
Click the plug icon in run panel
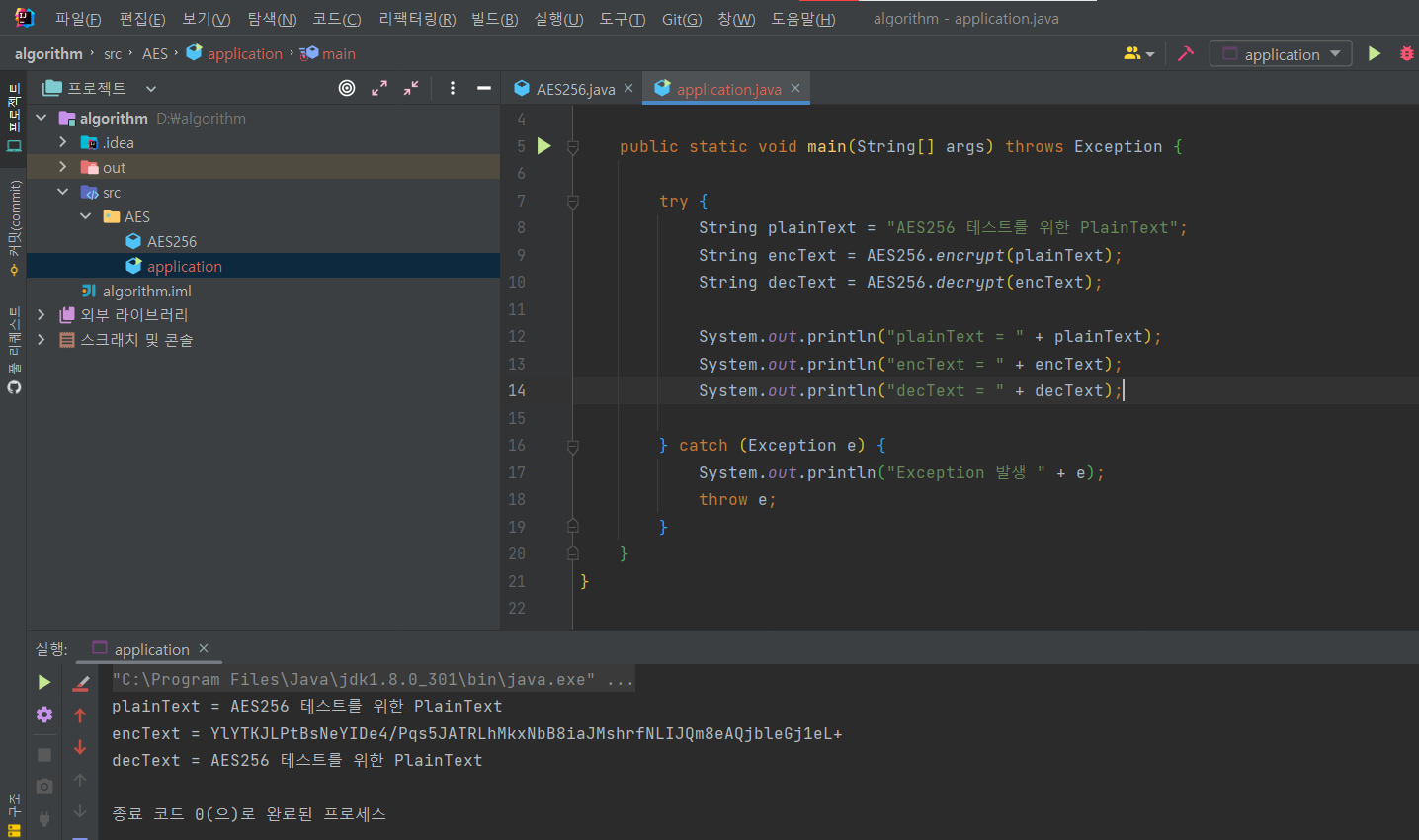(44, 818)
